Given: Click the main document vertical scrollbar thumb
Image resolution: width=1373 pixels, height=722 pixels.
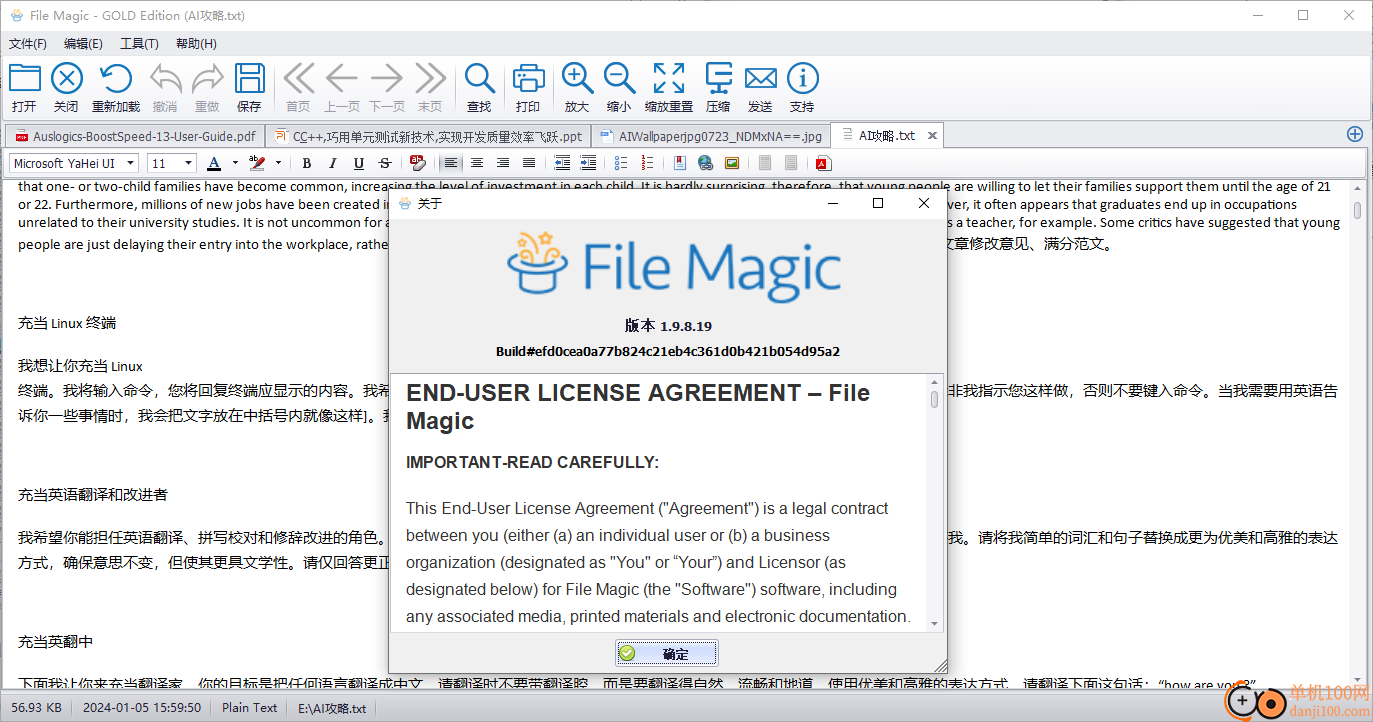Looking at the screenshot, I should click(x=1357, y=210).
